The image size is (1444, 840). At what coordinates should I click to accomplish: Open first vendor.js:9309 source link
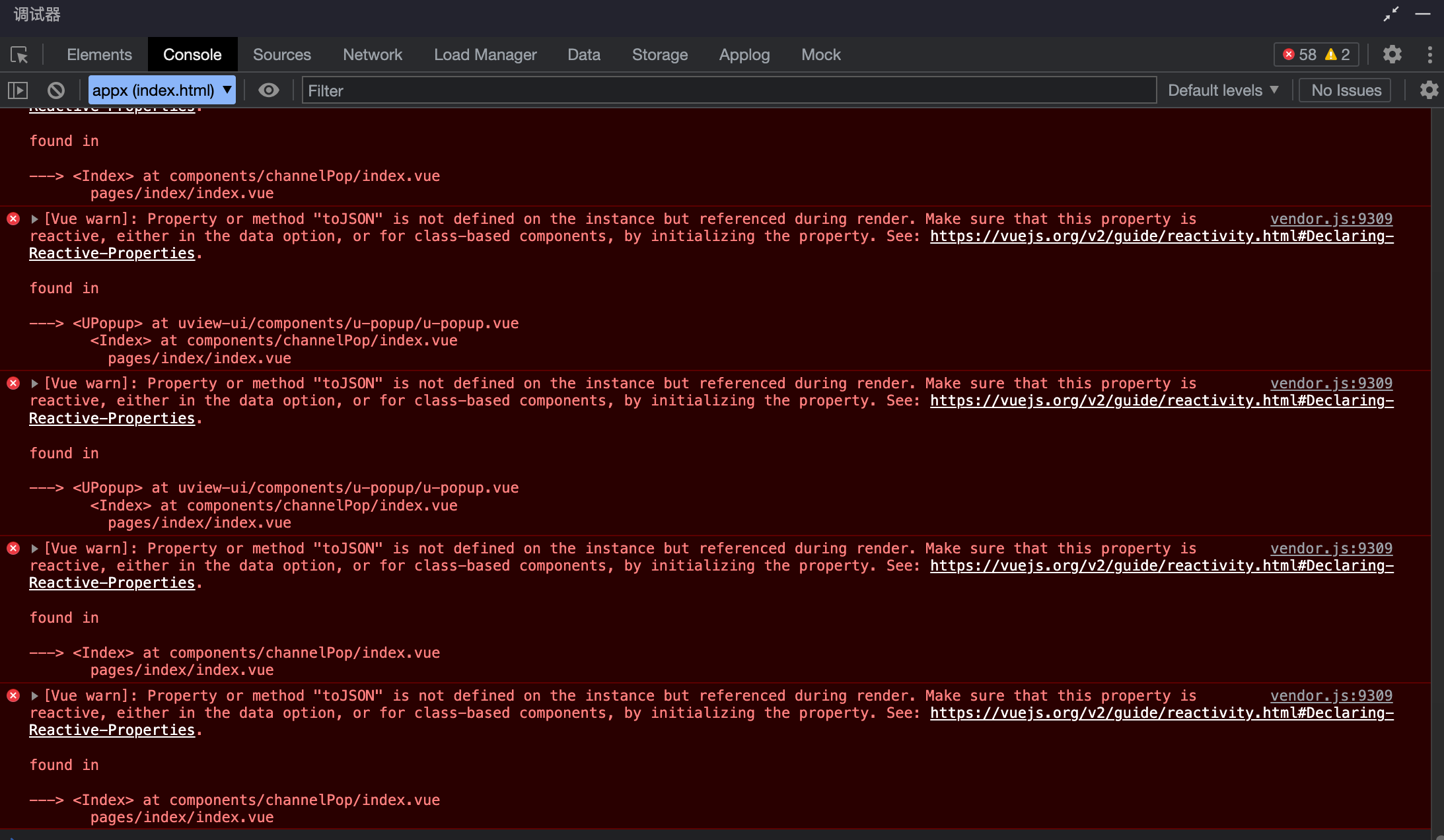(1330, 219)
